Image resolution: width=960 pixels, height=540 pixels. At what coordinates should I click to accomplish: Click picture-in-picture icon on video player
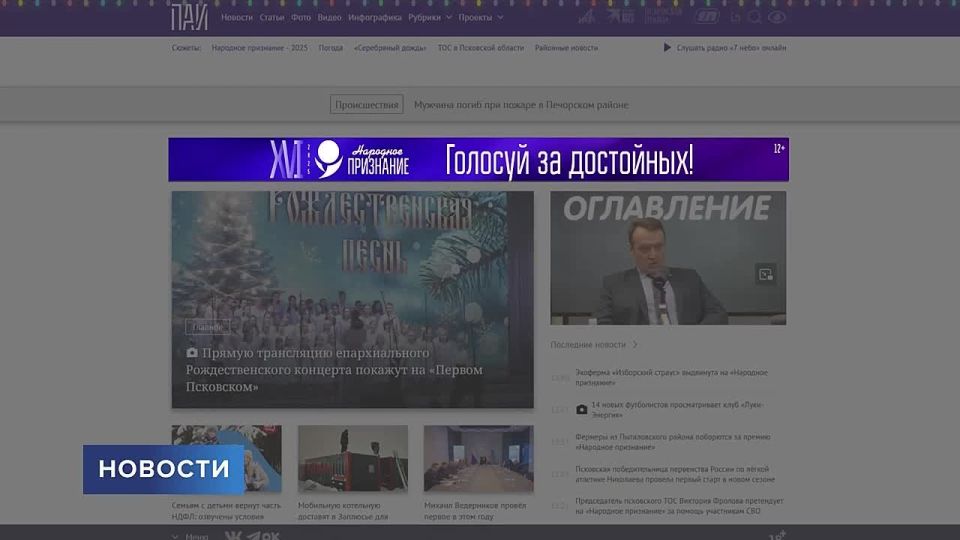coord(766,274)
